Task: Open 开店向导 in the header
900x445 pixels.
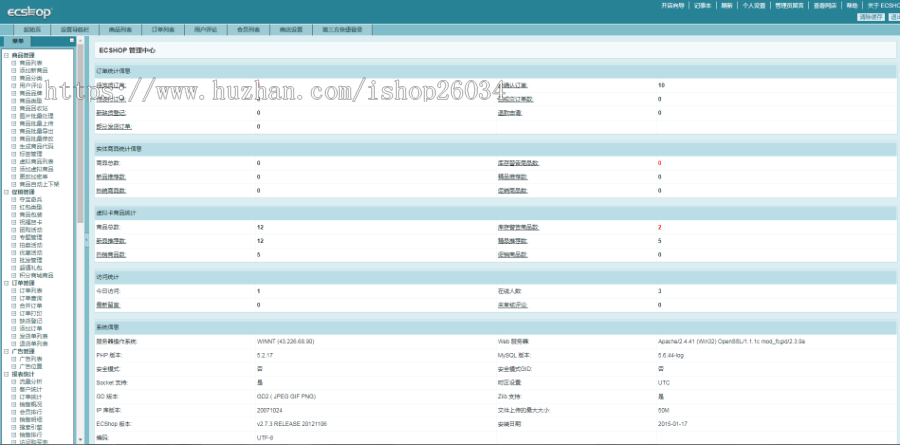Action: click(x=673, y=5)
